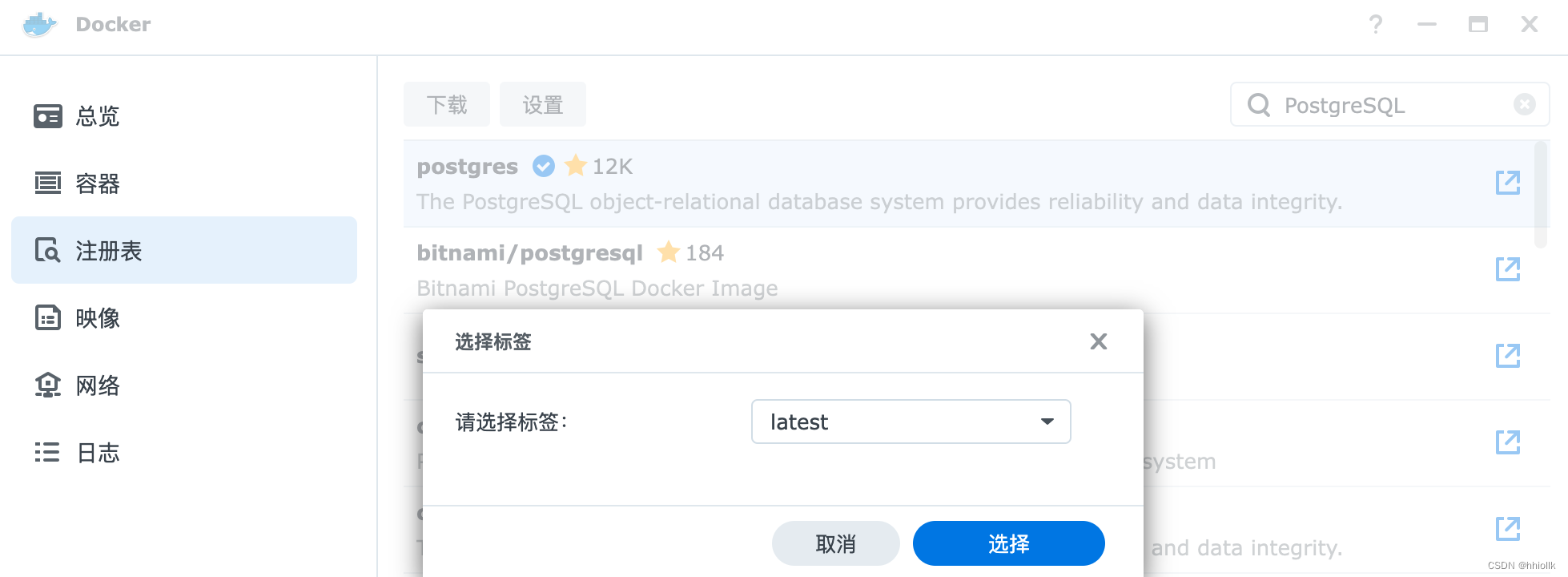Open the 容器 (Container) panel
The width and height of the screenshot is (1568, 577).
[x=98, y=184]
